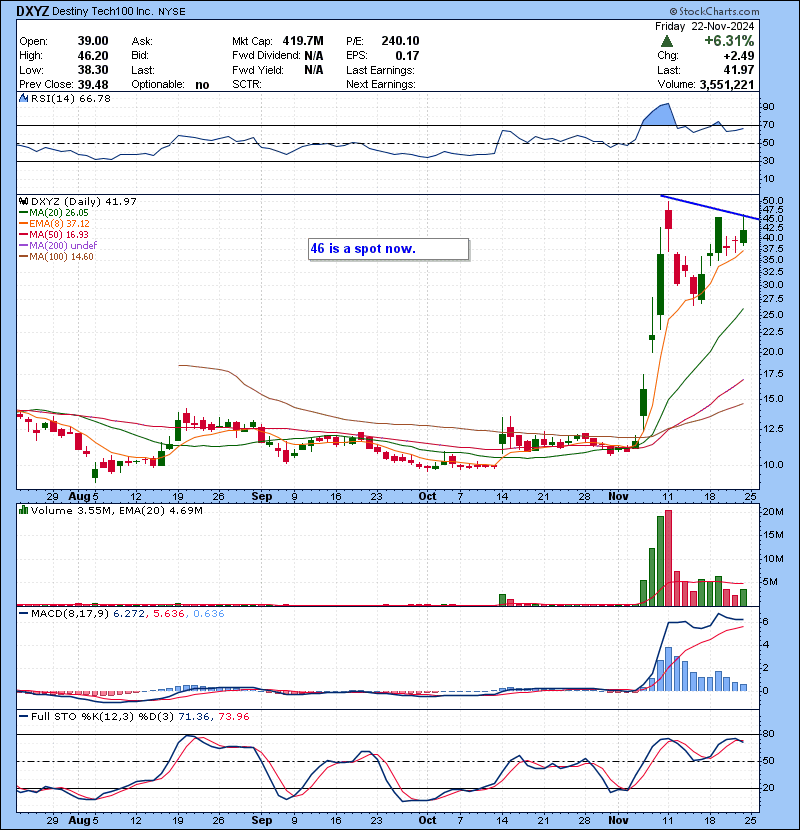800x830 pixels.
Task: Click the company name Destiny Tech100 Inc.
Action: (103, 11)
